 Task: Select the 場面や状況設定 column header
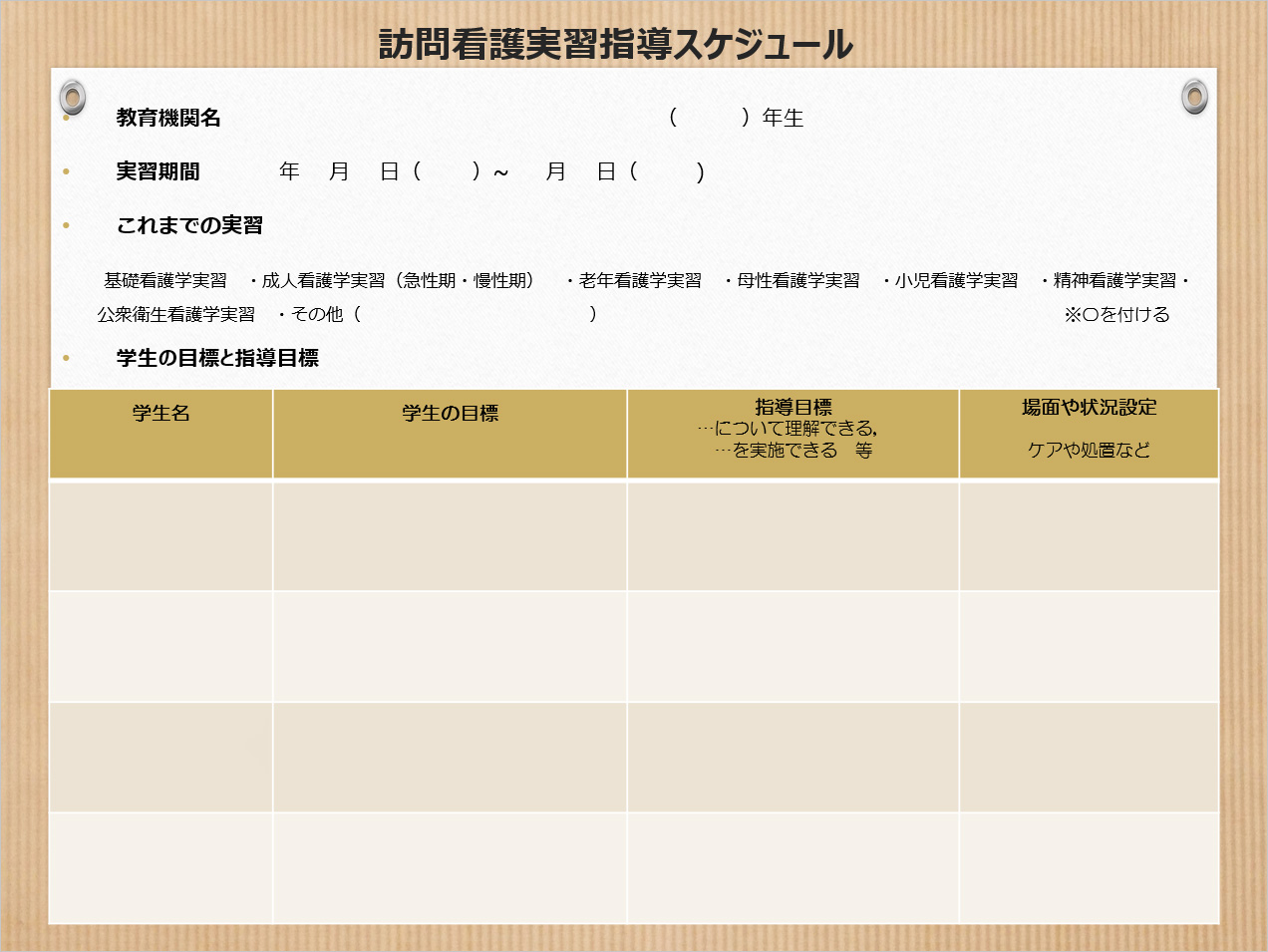1089,407
